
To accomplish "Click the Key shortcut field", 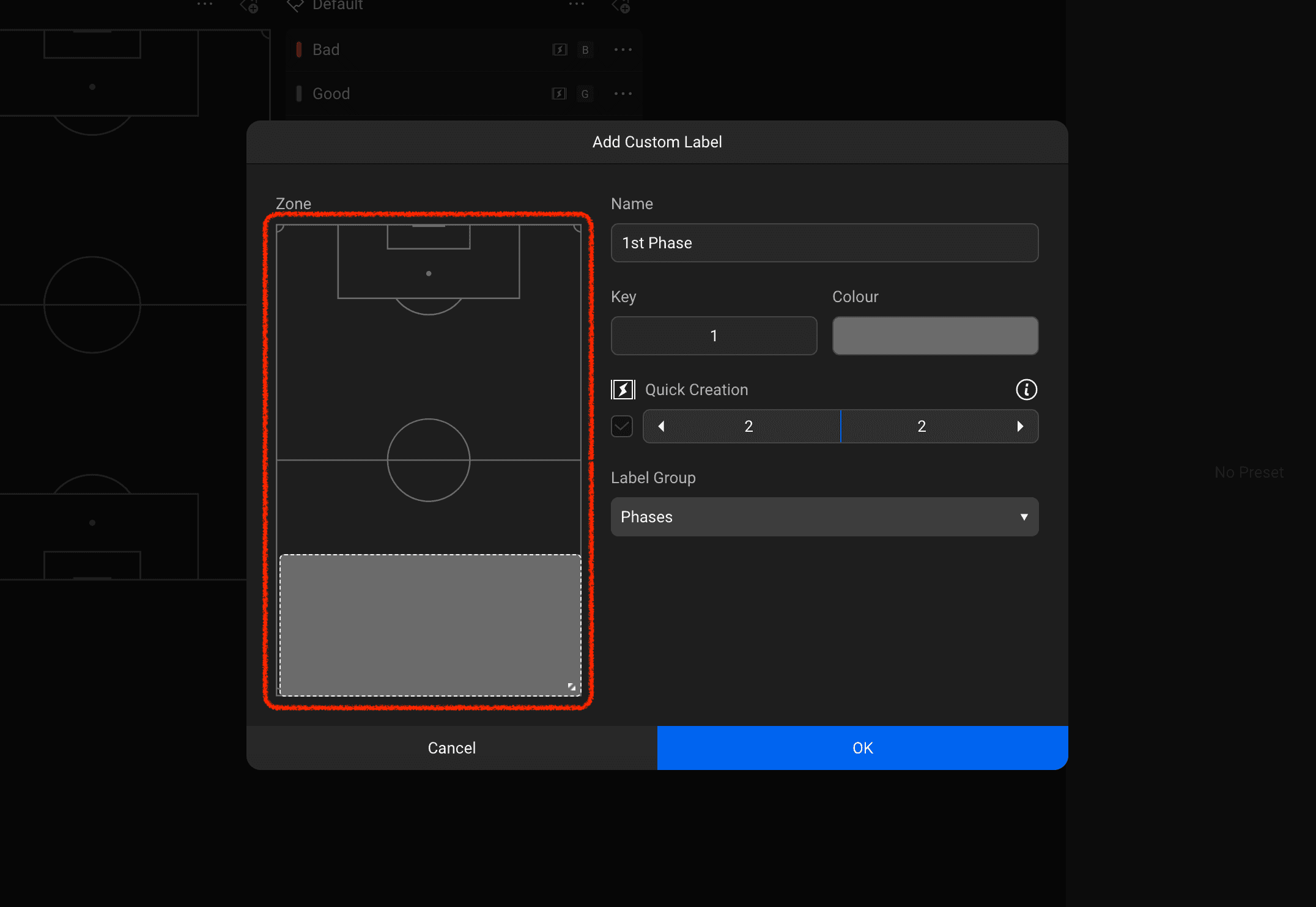I will [x=714, y=336].
